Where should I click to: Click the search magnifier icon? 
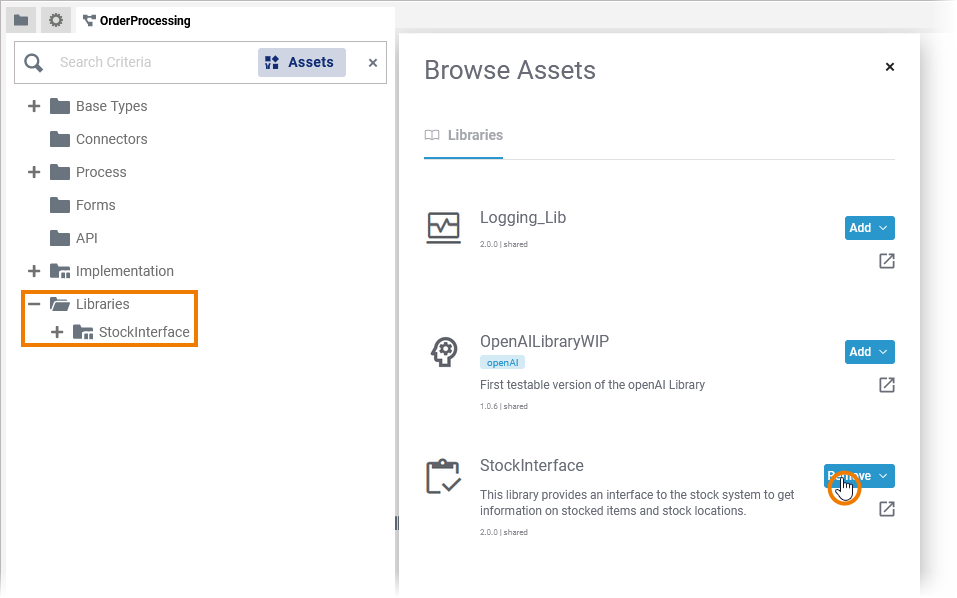click(34, 63)
